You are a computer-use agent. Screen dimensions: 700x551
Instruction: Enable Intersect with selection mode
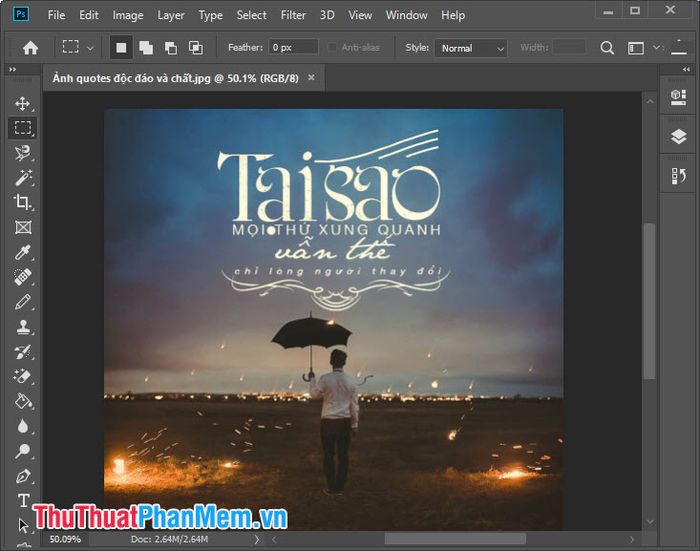pyautogui.click(x=196, y=47)
